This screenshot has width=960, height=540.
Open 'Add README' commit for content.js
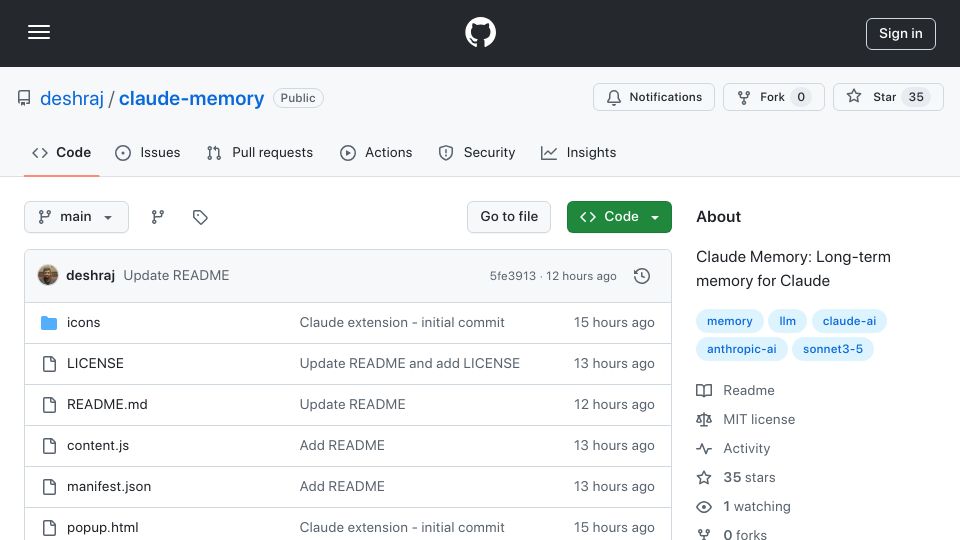coord(342,446)
